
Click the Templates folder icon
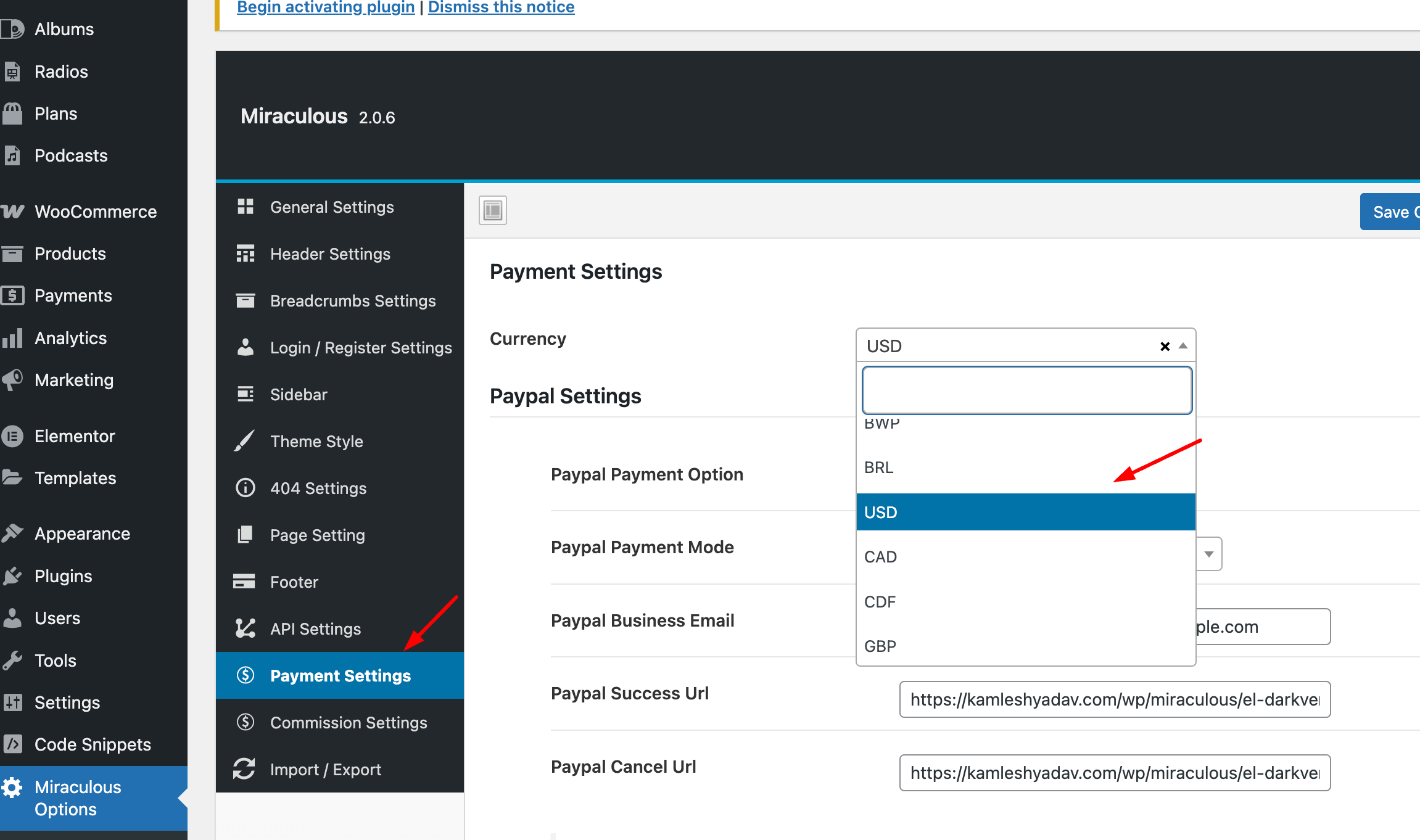pyautogui.click(x=12, y=477)
